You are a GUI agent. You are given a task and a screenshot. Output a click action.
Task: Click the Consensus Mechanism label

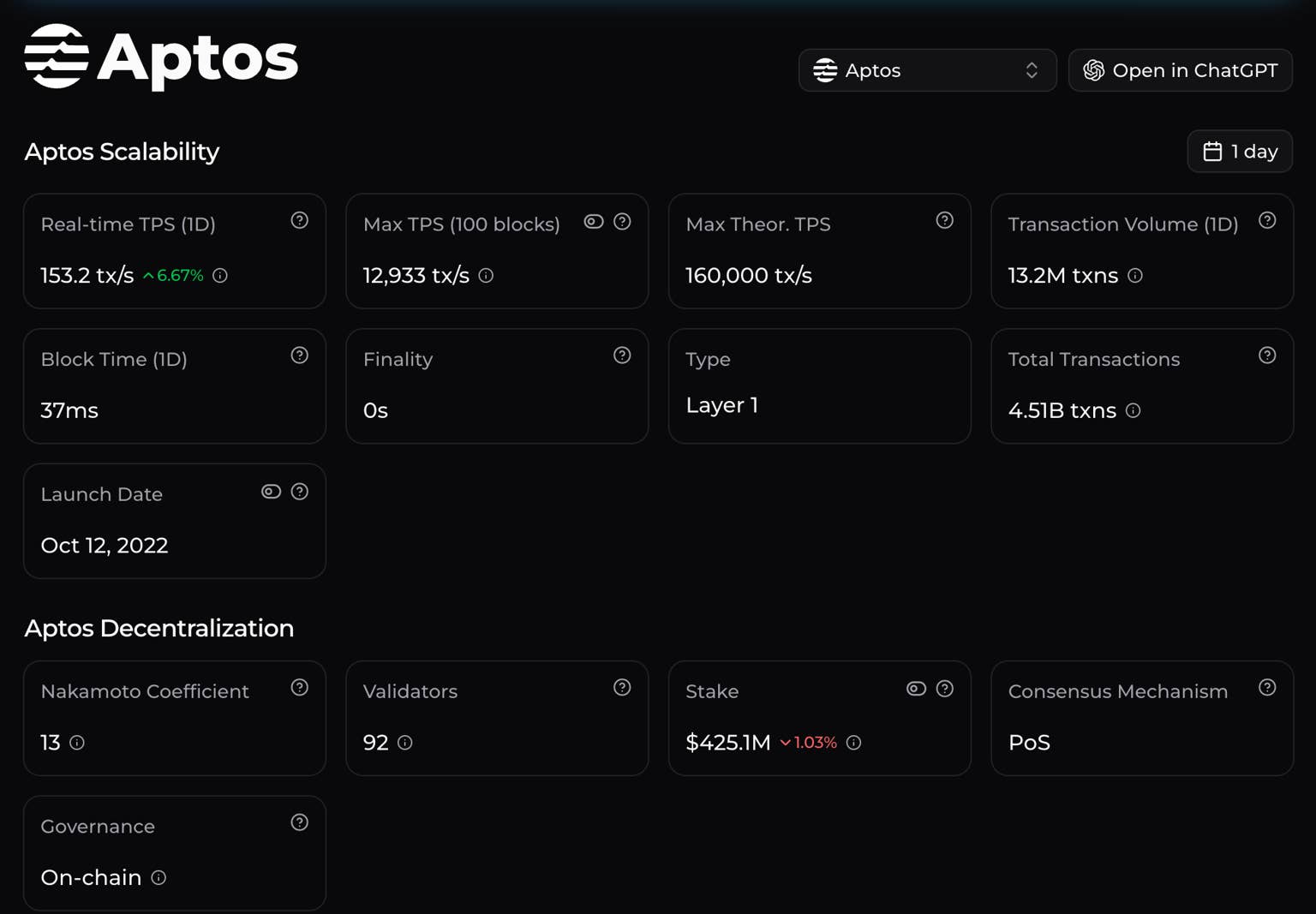point(1118,691)
